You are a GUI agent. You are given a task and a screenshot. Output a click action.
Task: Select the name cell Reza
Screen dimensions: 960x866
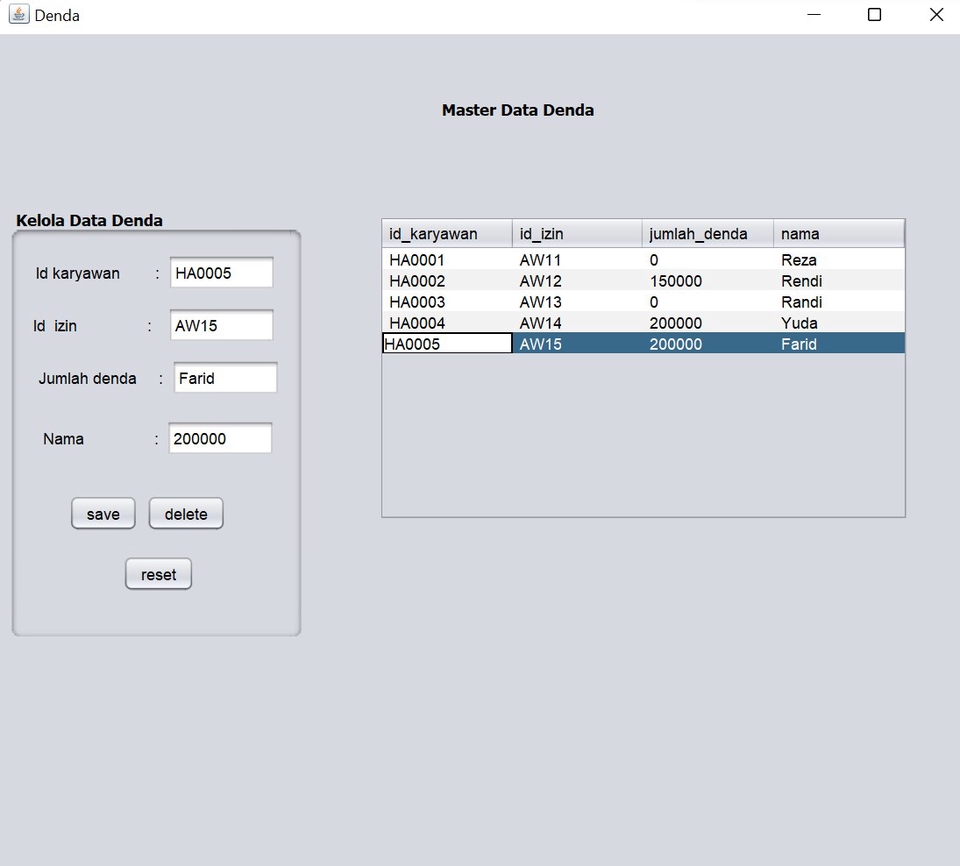839,260
